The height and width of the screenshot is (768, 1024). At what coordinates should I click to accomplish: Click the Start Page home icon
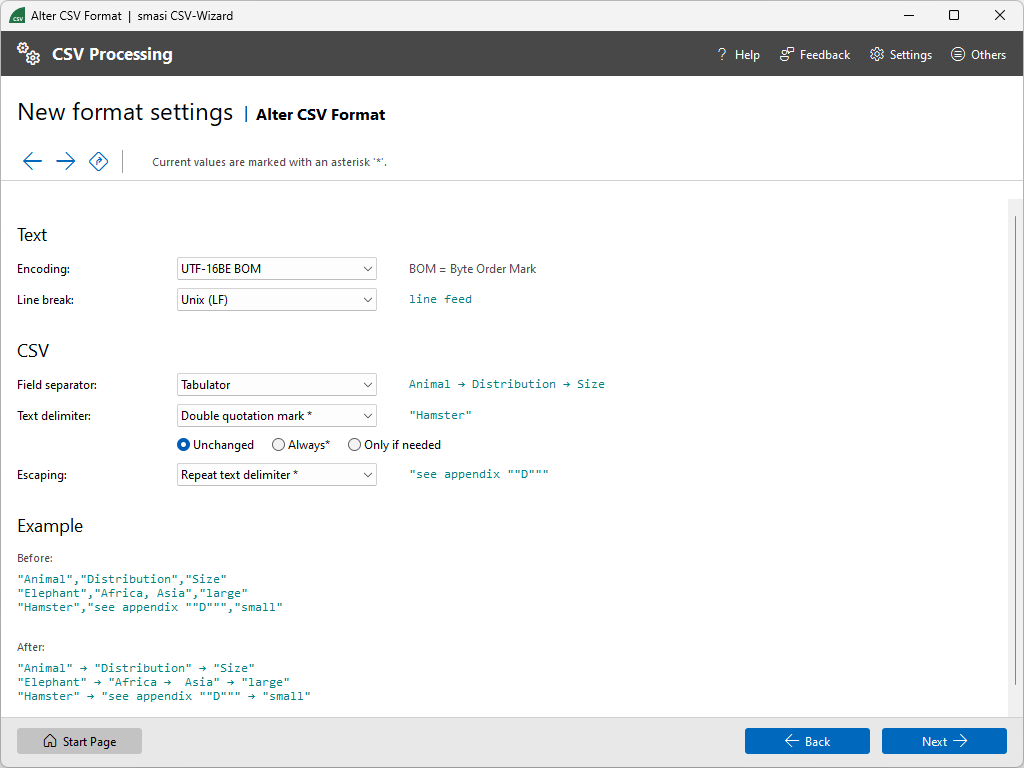49,740
